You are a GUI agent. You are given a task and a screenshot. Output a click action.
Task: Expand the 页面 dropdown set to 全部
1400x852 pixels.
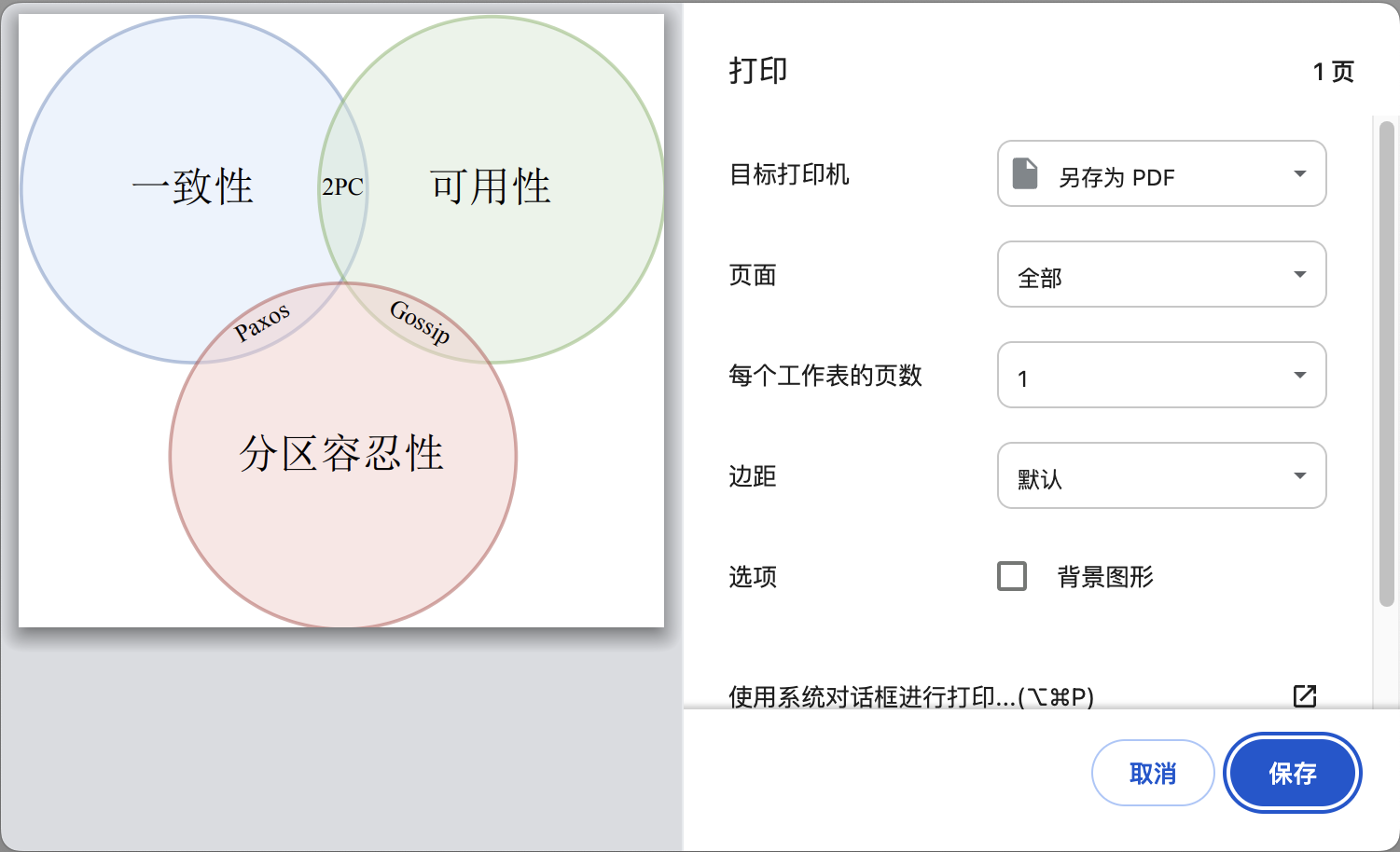click(1161, 275)
